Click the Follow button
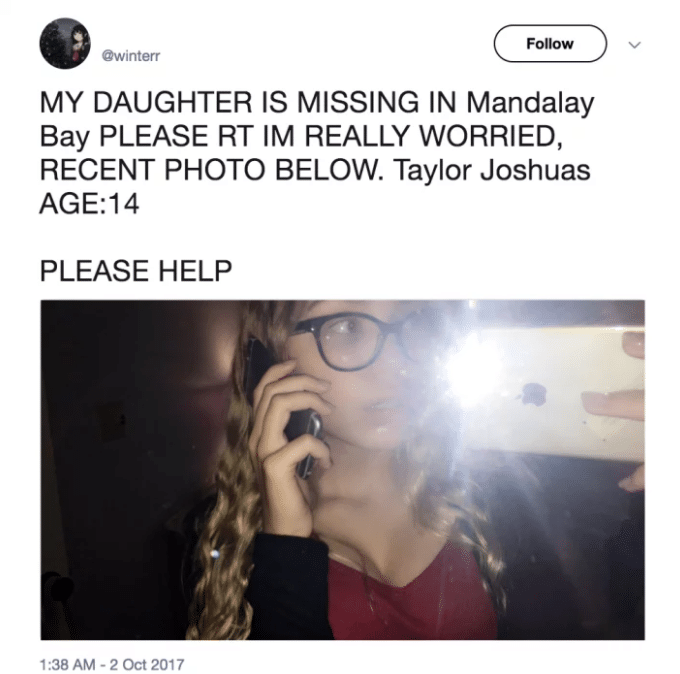 [x=550, y=43]
